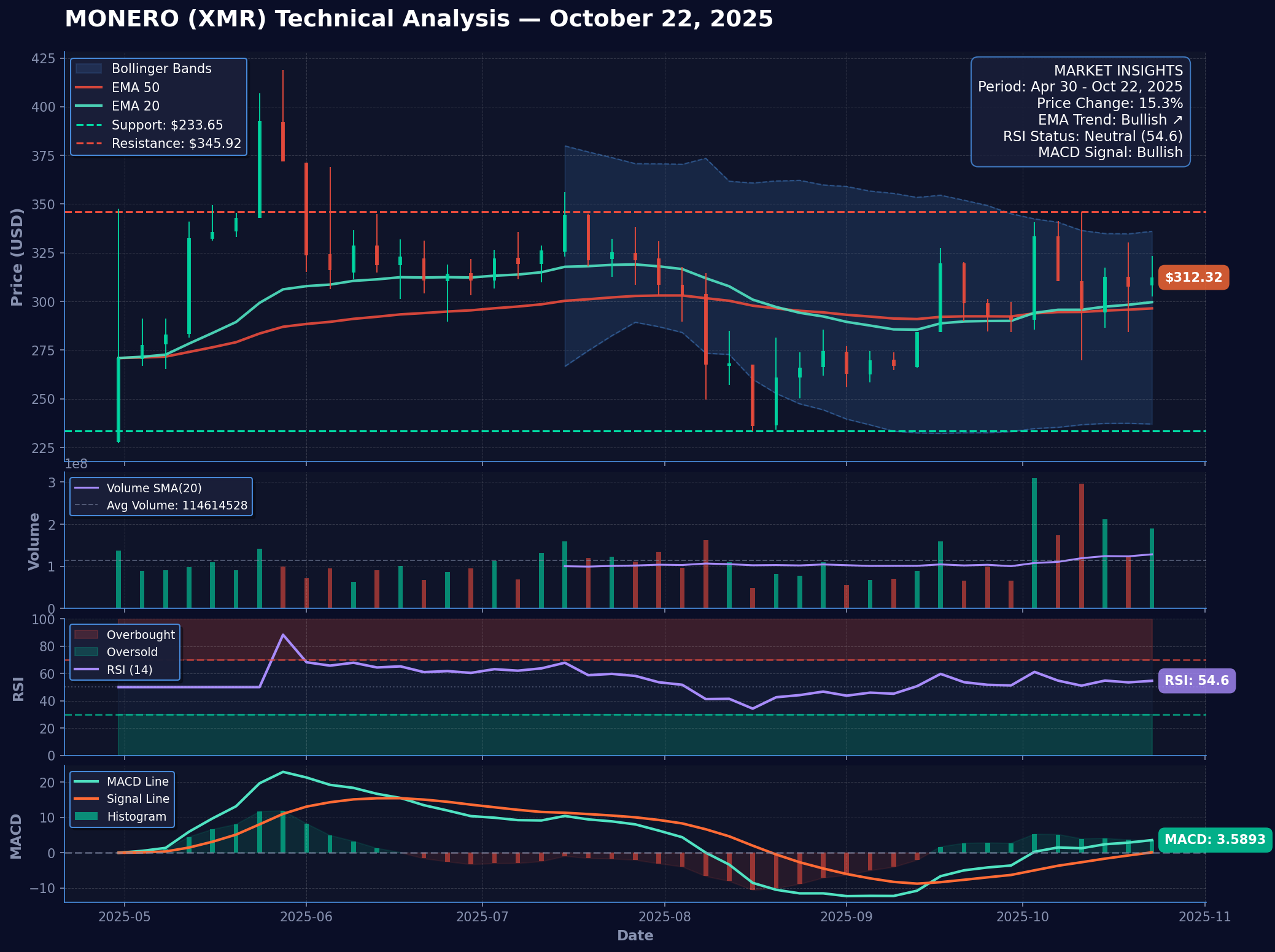Screen dimensions: 1275x952
Task: Click the chart title text
Action: 419,19
